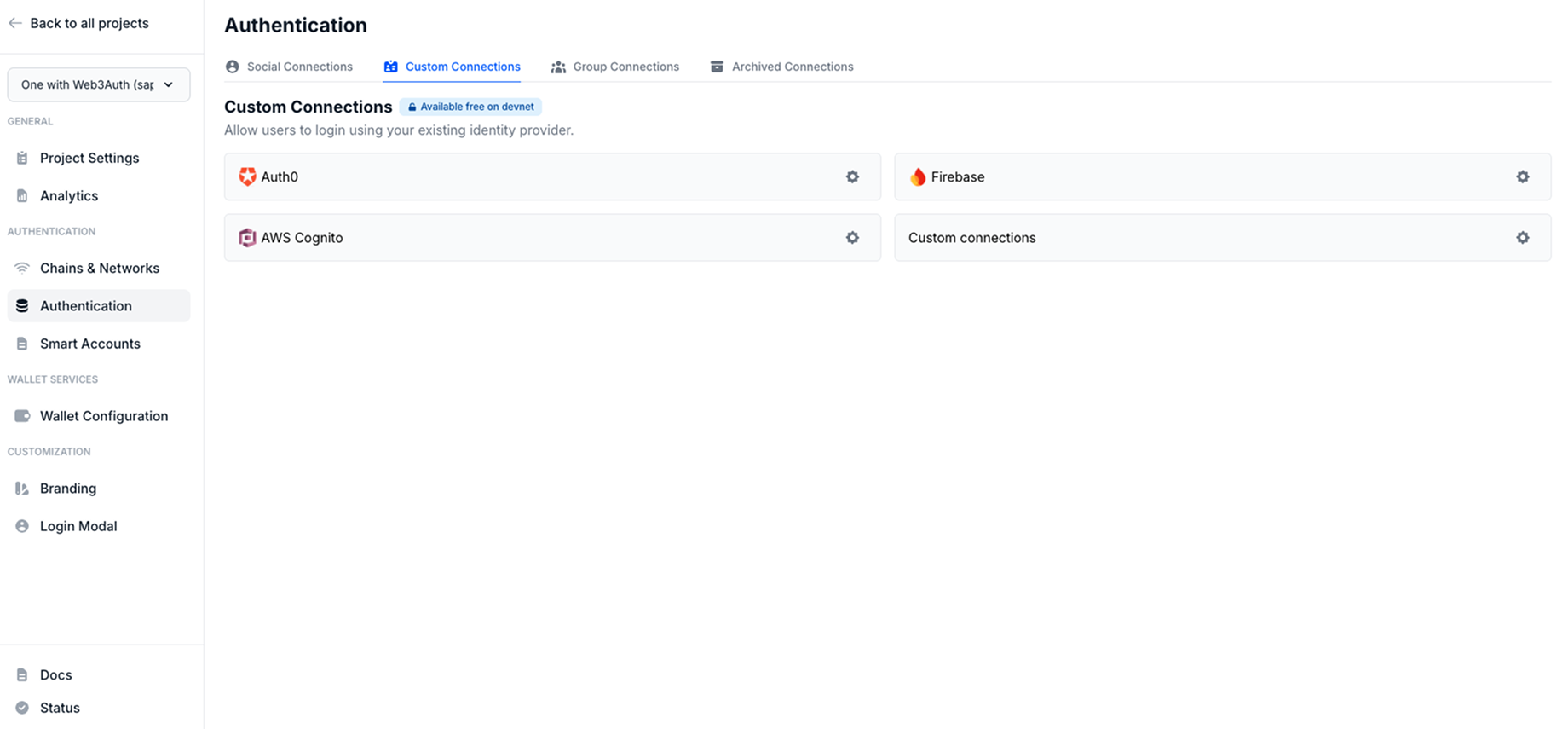Open Chains & Networks section

[x=99, y=268]
